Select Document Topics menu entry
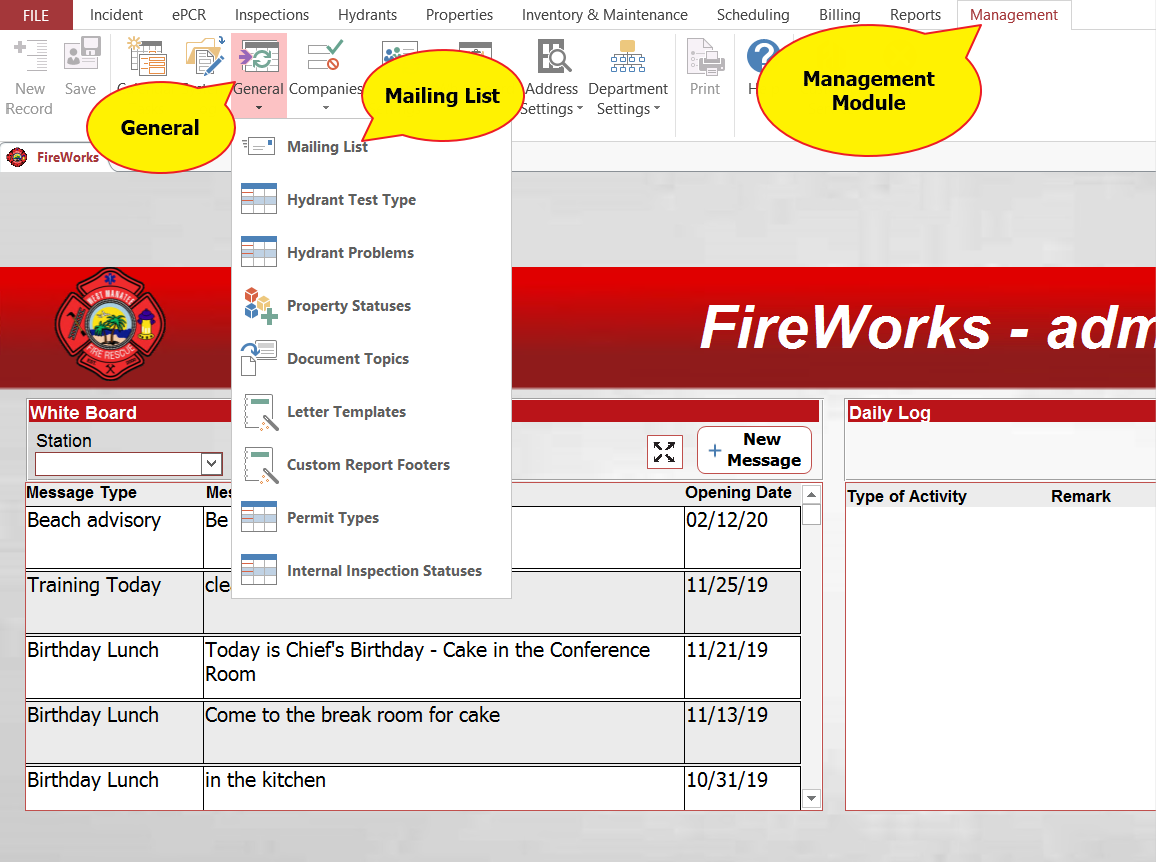The image size is (1156, 862). click(x=372, y=358)
